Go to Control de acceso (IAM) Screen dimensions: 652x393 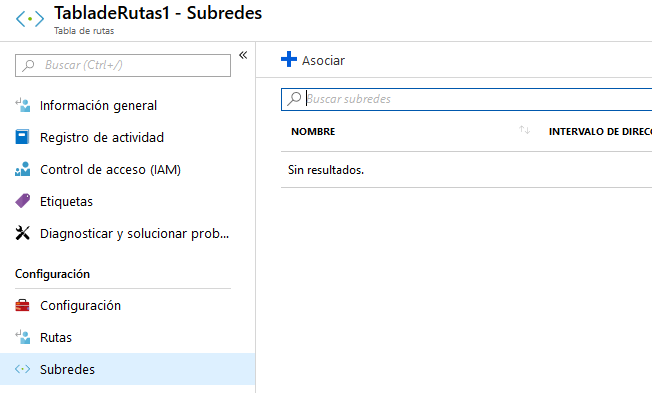110,170
